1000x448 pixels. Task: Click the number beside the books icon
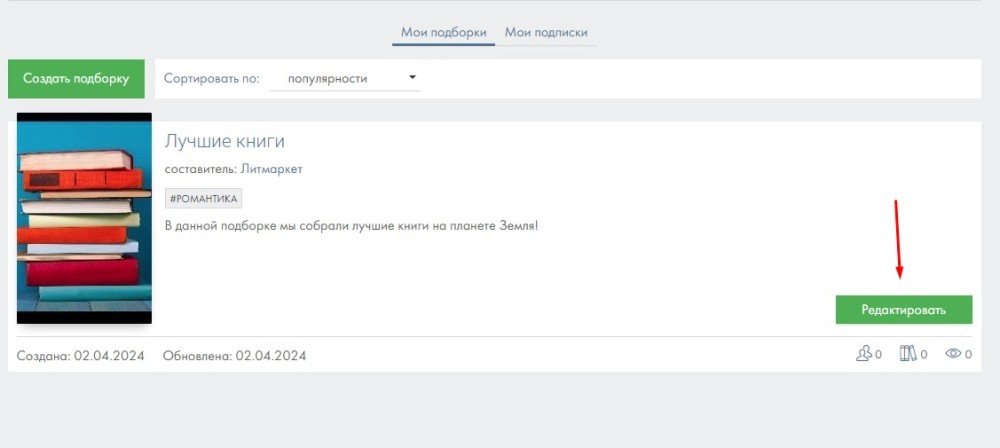click(924, 355)
